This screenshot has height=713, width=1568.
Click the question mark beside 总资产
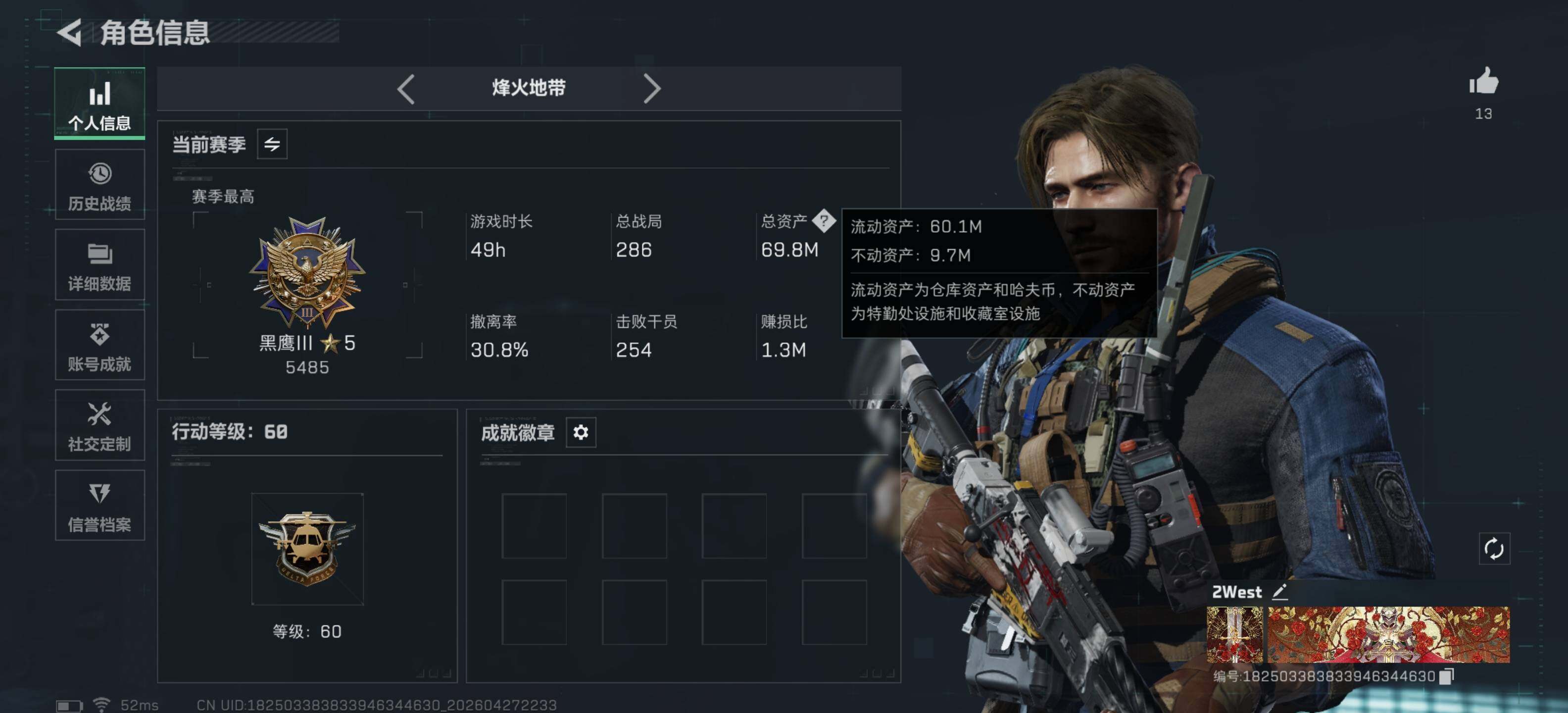[824, 221]
